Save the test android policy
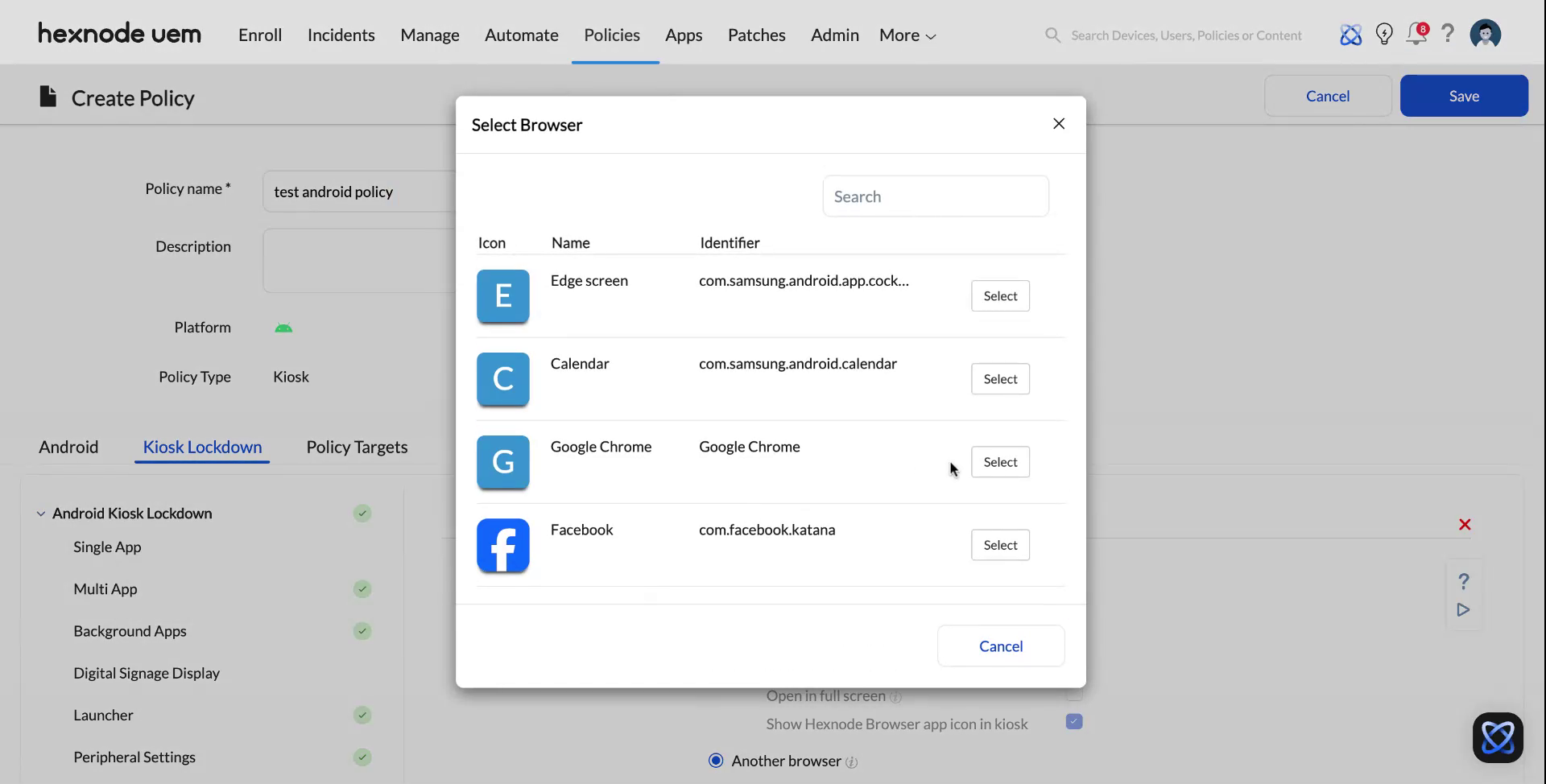 1464,95
